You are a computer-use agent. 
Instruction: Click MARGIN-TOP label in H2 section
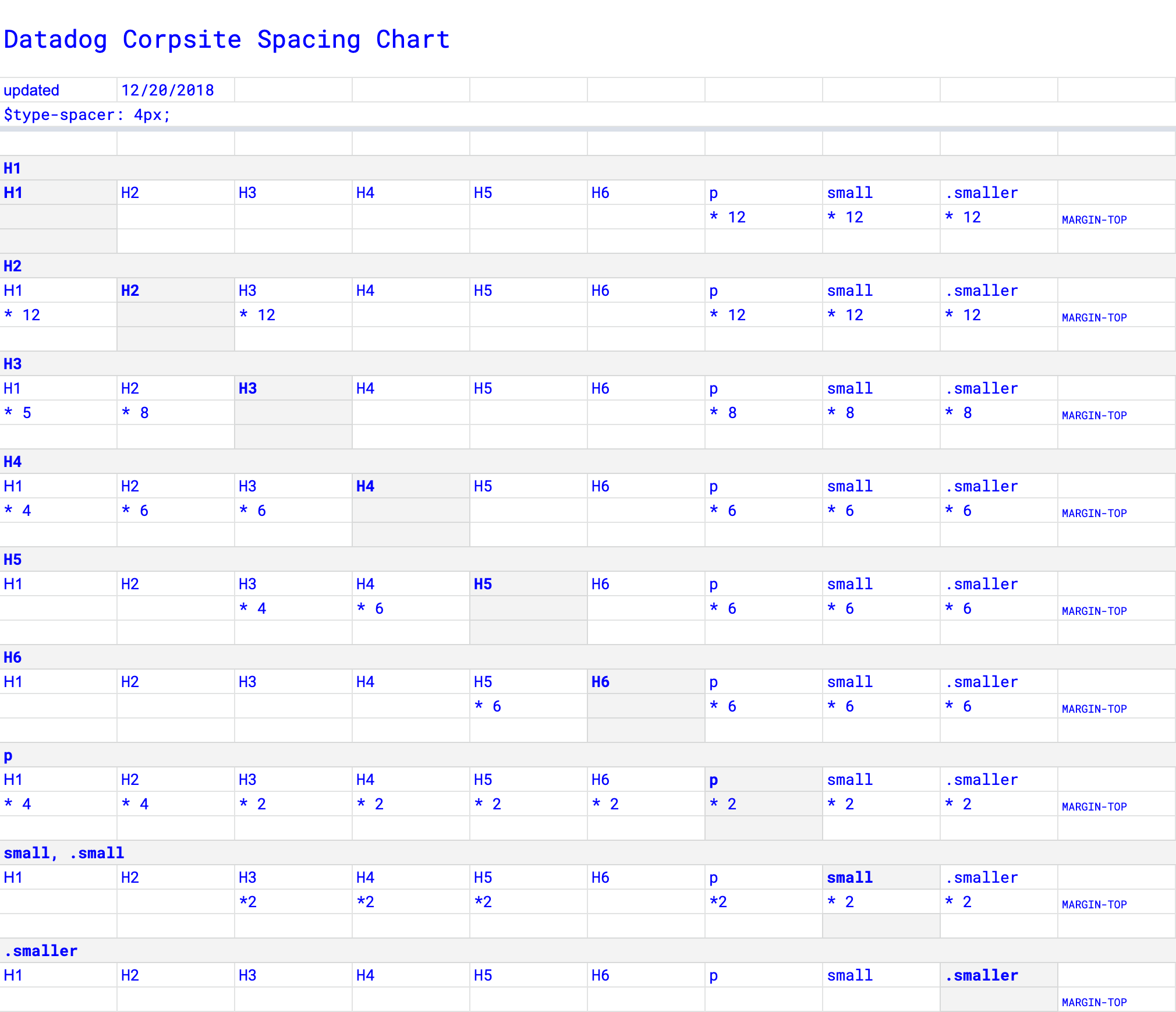coord(1094,317)
